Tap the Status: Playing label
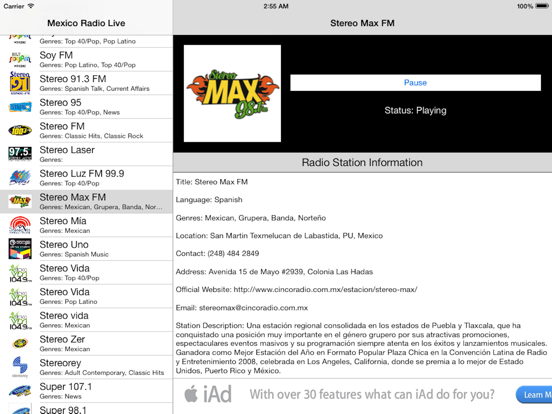Viewport: 552px width, 414px height. pos(415,111)
